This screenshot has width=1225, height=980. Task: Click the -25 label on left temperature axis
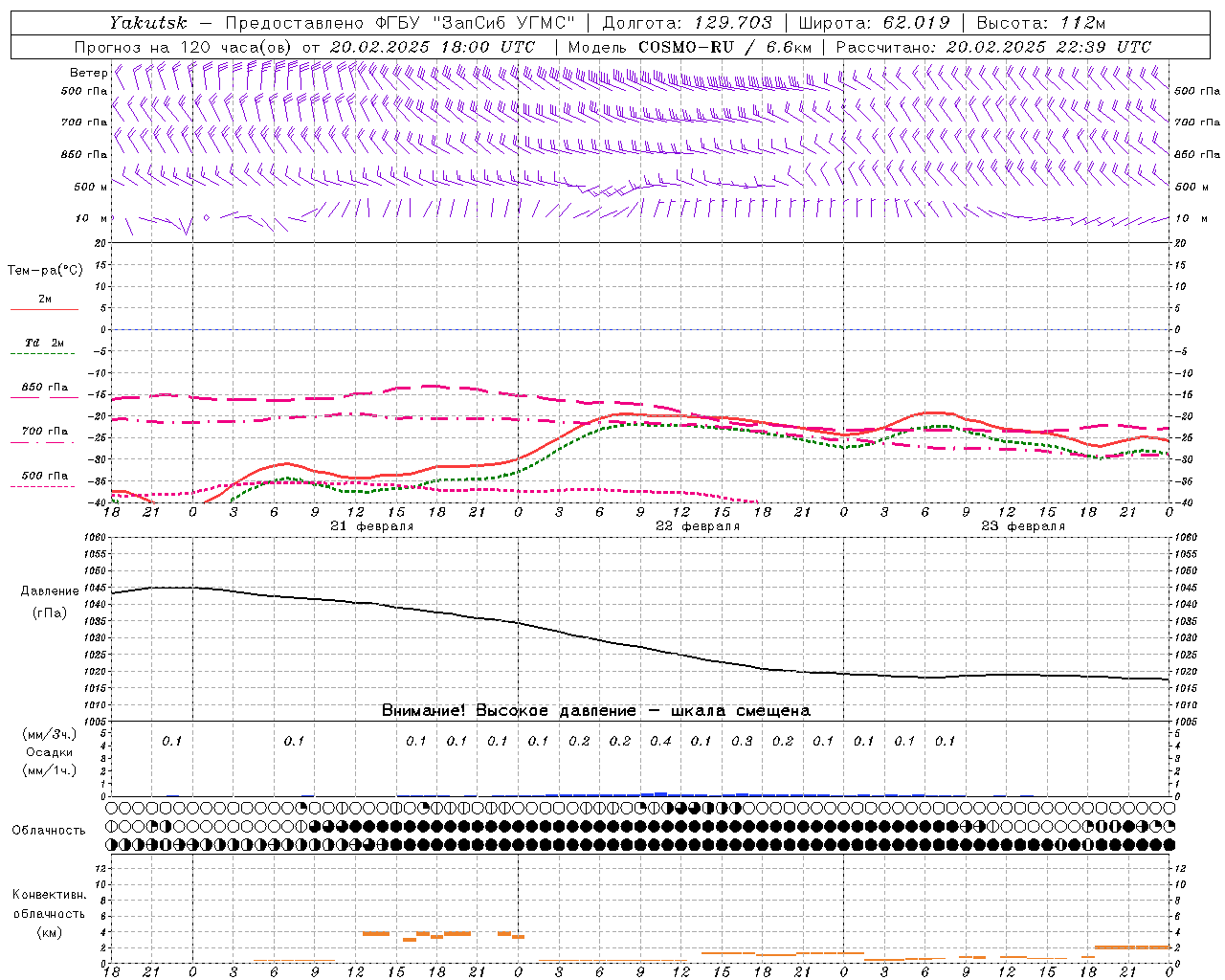[x=99, y=438]
